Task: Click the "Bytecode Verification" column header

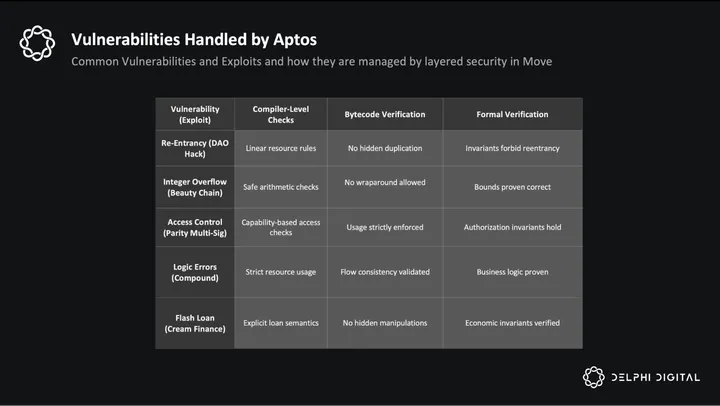Action: click(x=384, y=115)
